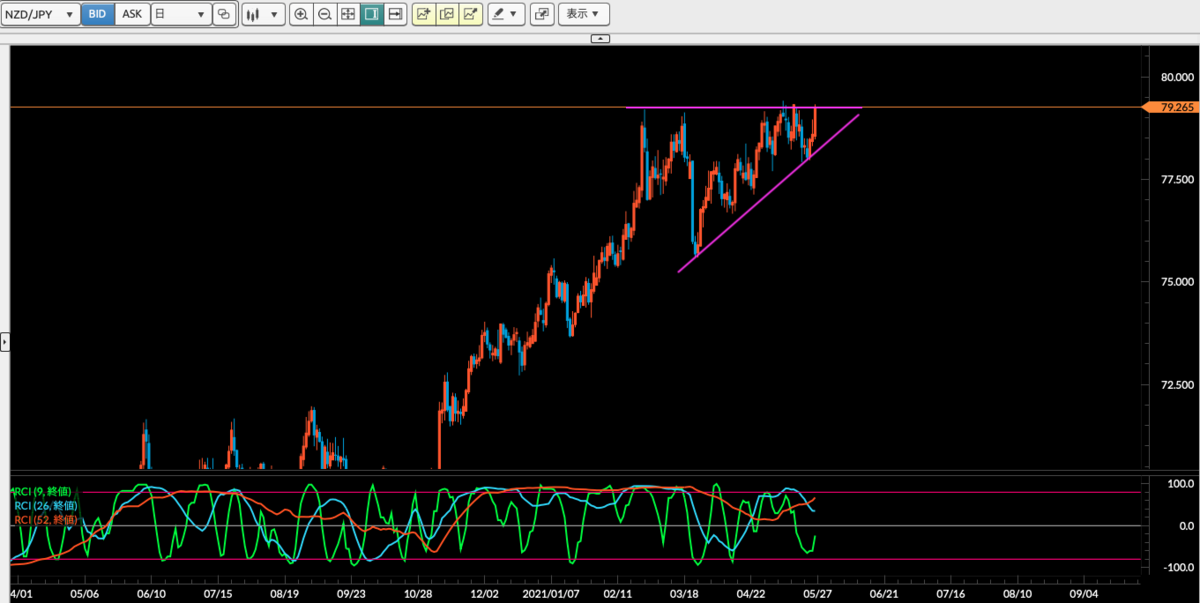Click the chart link icon beside timeframe
The image size is (1200, 603).
click(x=223, y=14)
